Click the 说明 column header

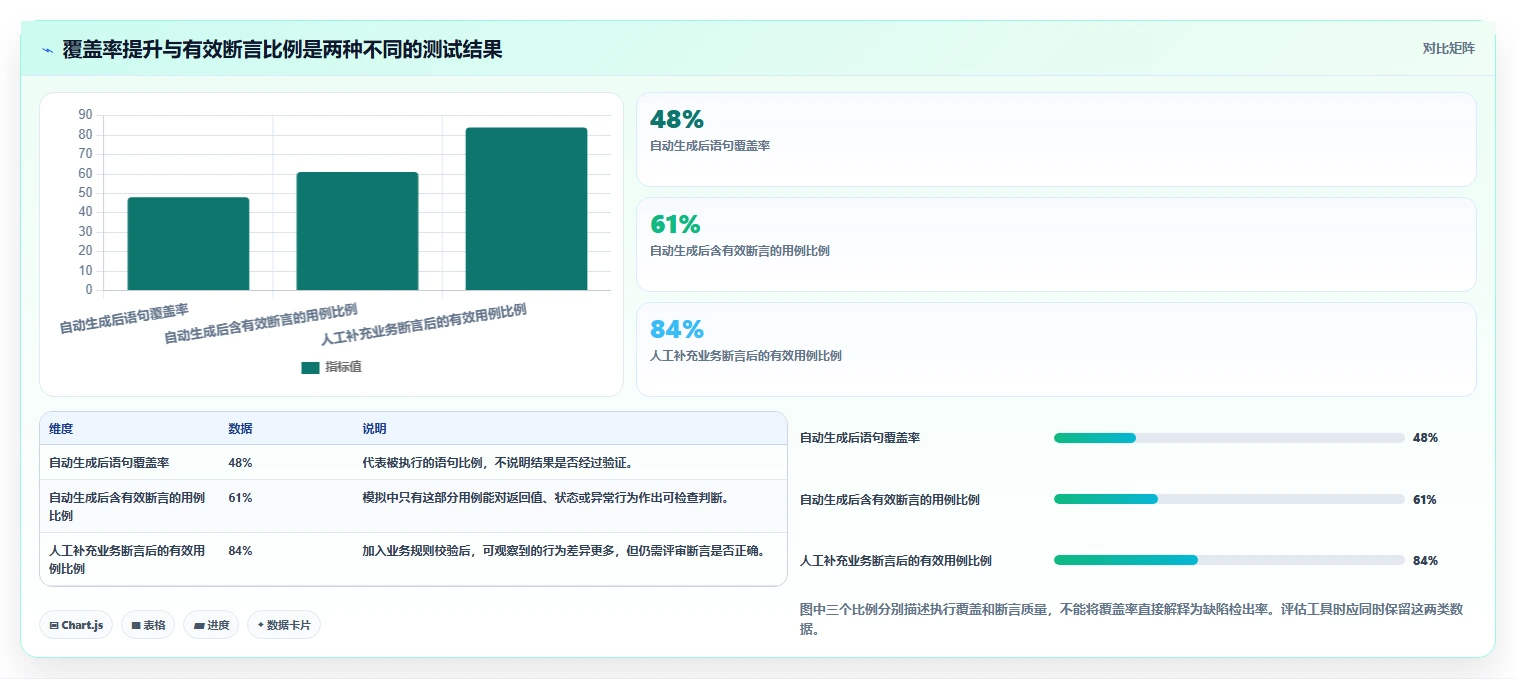click(374, 429)
